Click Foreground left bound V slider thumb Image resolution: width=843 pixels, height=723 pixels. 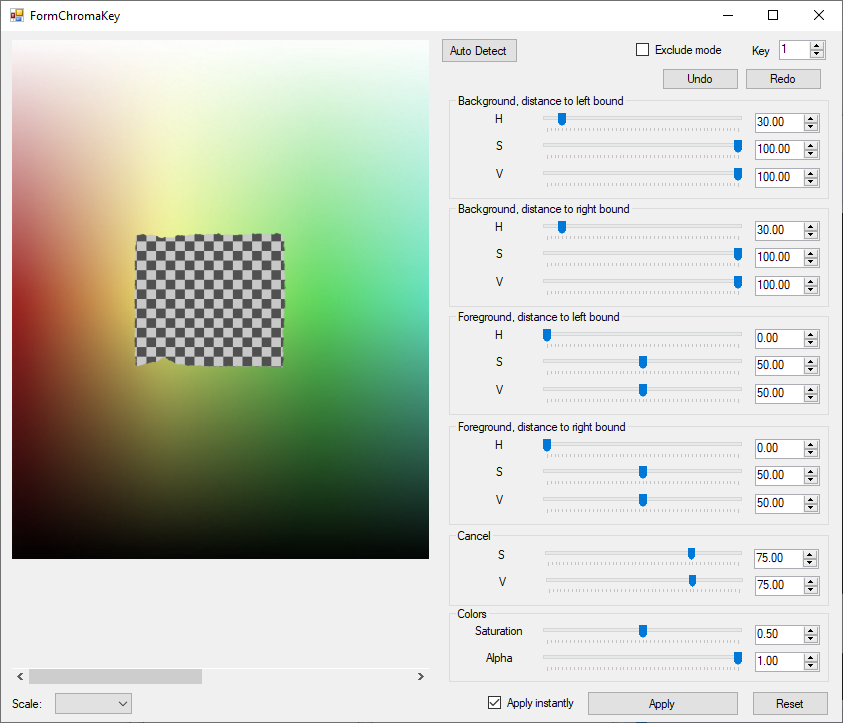pyautogui.click(x=643, y=390)
